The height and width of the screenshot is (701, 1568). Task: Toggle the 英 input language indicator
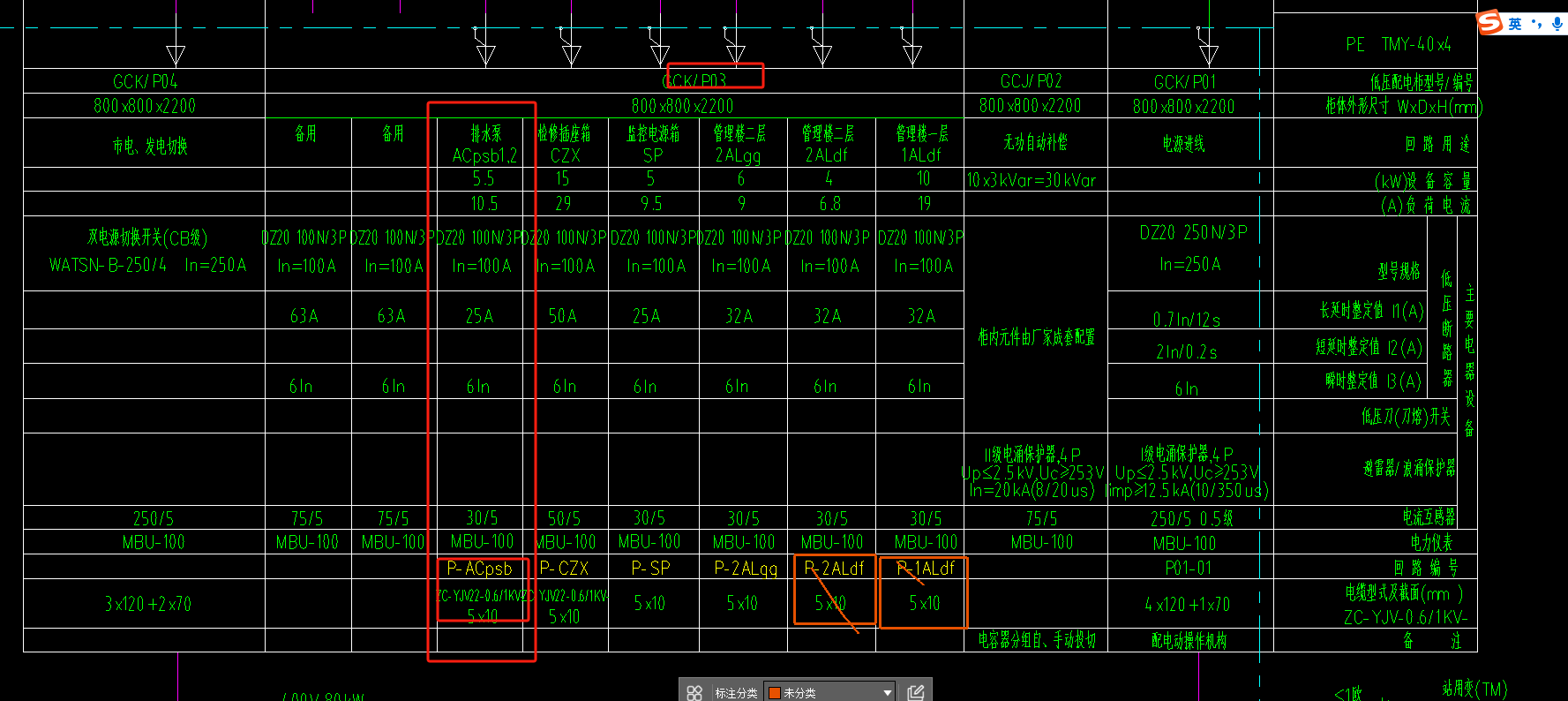click(x=1515, y=24)
